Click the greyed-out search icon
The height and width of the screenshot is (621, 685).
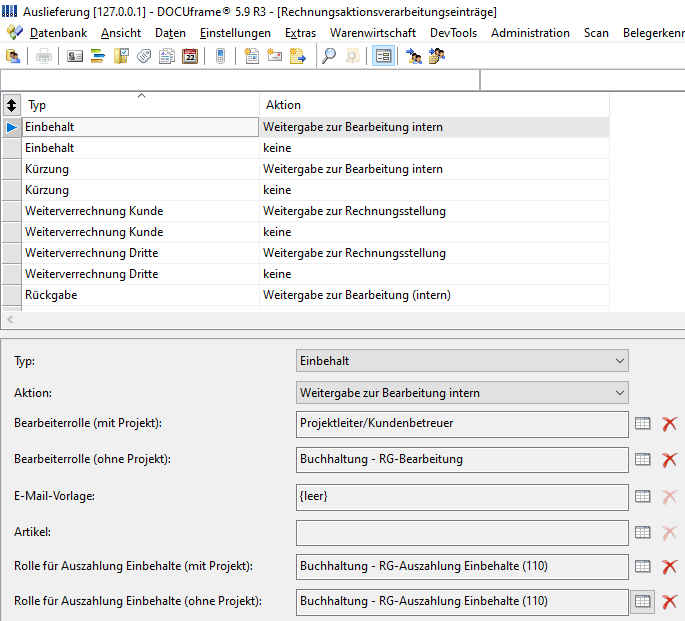click(352, 56)
